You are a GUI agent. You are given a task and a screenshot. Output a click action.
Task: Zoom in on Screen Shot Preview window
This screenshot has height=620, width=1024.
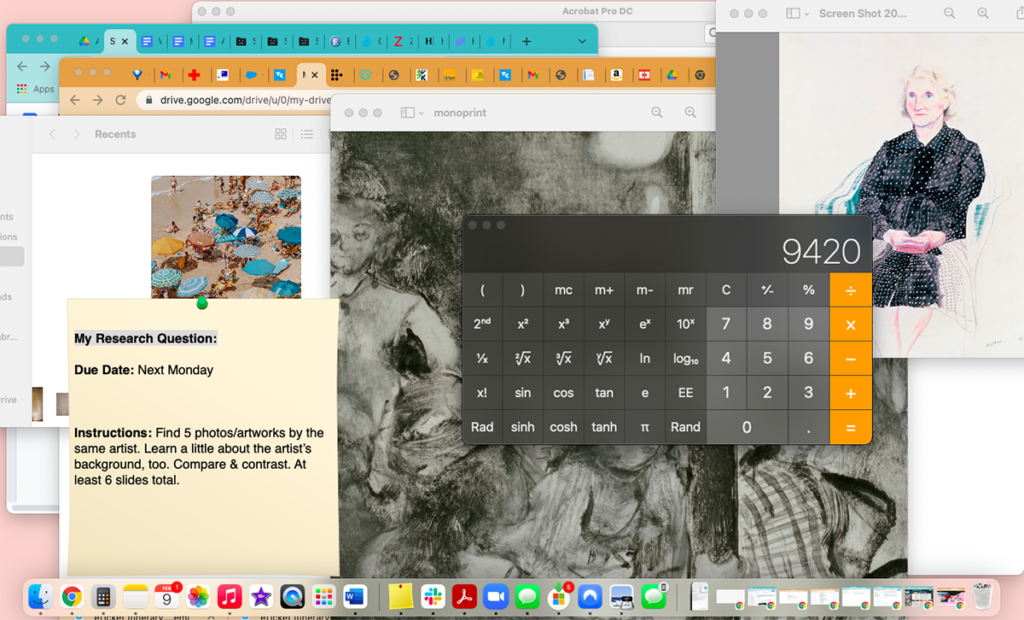point(983,13)
